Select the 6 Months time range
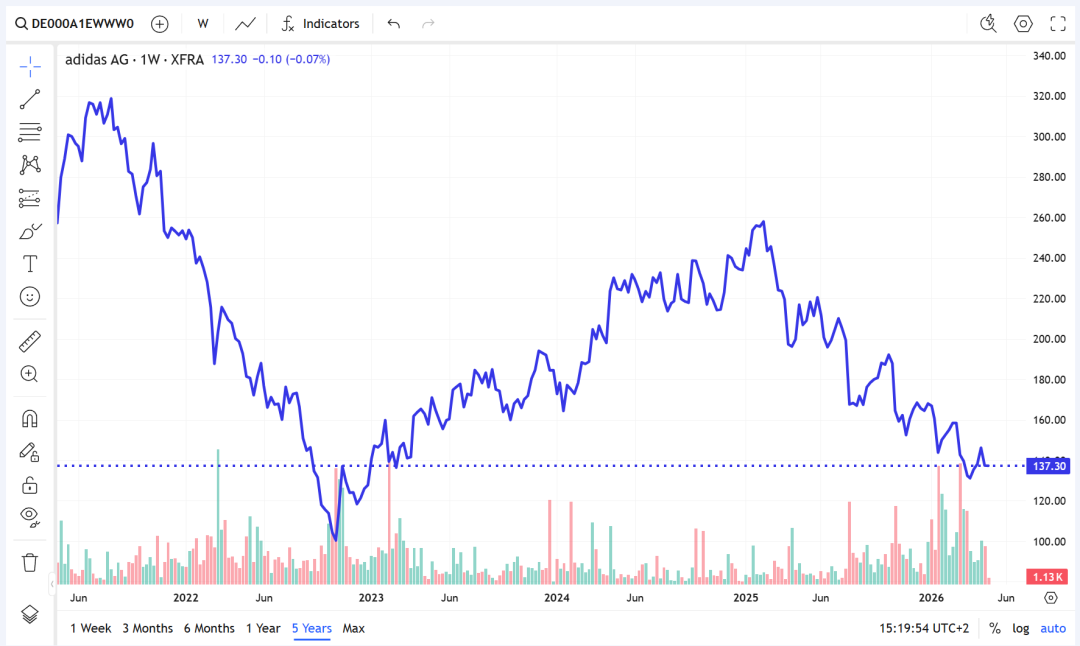This screenshot has height=646, width=1080. tap(209, 628)
